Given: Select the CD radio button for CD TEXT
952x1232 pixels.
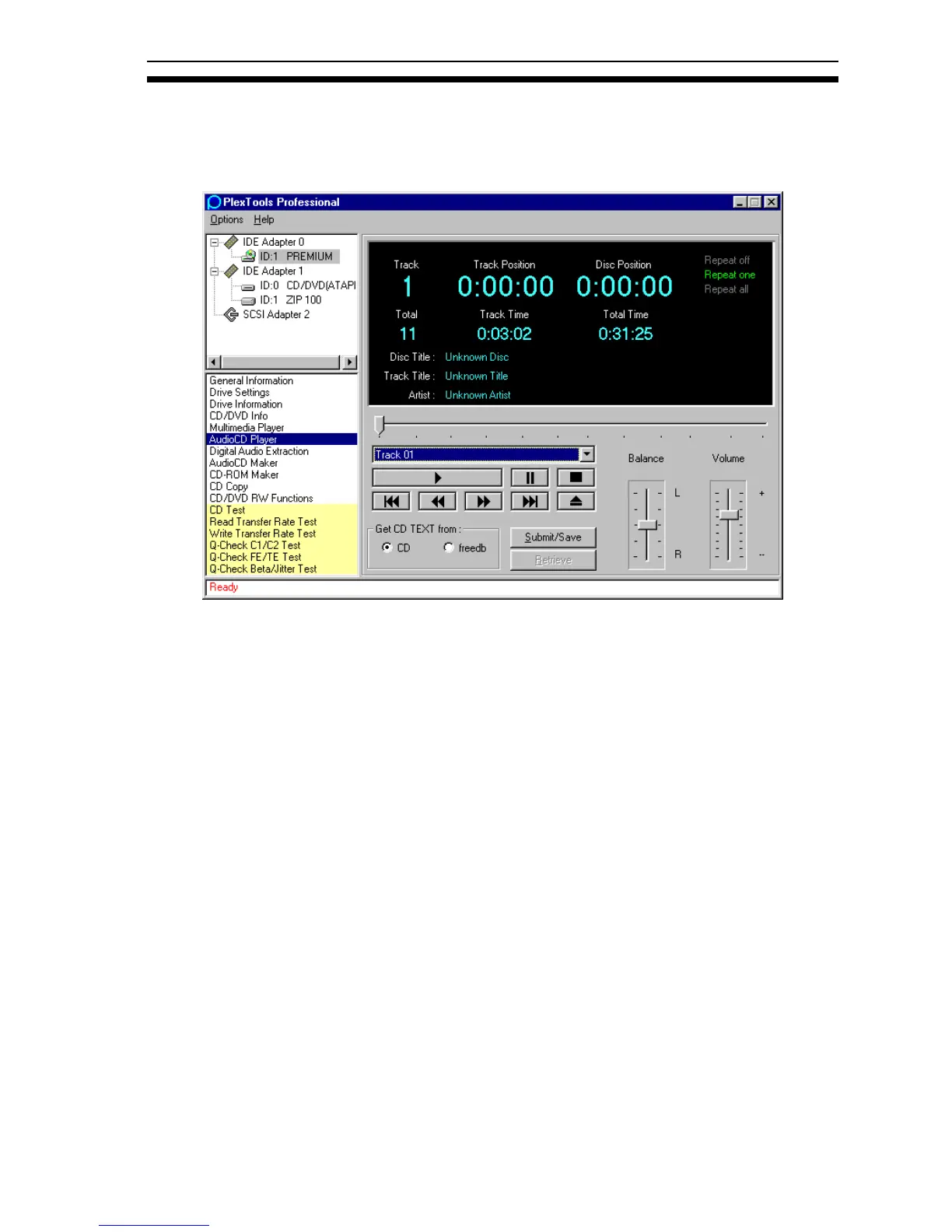Looking at the screenshot, I should (x=387, y=548).
